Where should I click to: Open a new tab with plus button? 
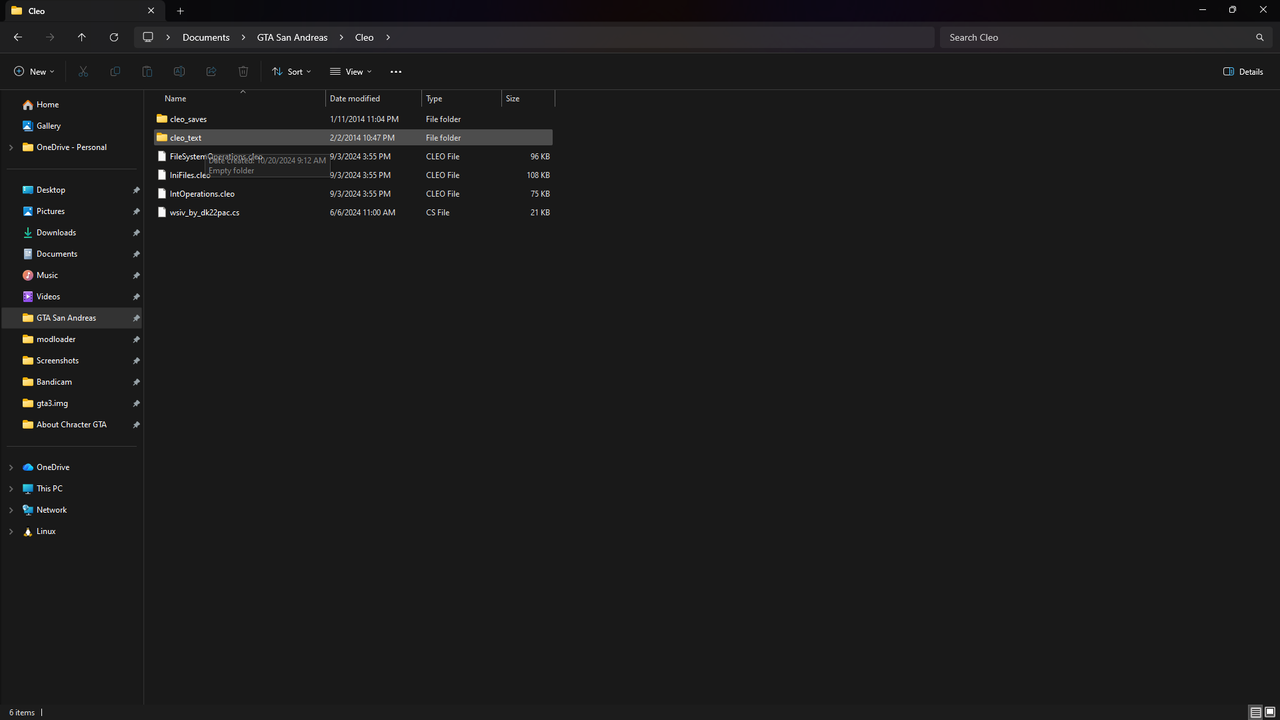pyautogui.click(x=180, y=11)
